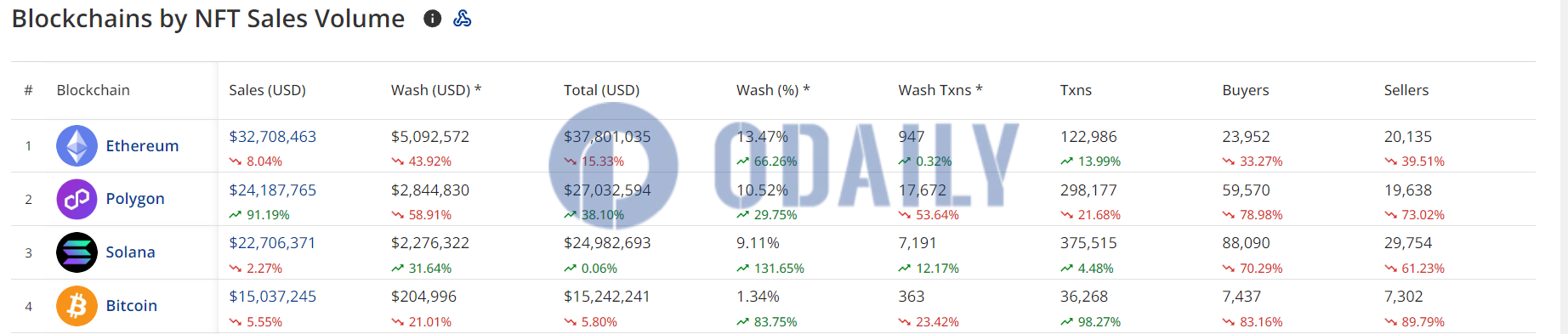This screenshot has height=334, width=1568.
Task: Click the Polygon logo icon
Action: click(77, 199)
